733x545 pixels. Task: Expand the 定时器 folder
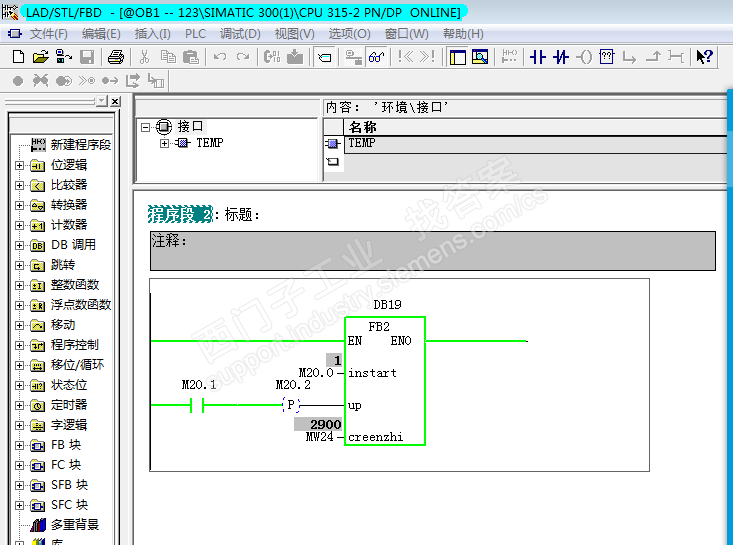19,405
